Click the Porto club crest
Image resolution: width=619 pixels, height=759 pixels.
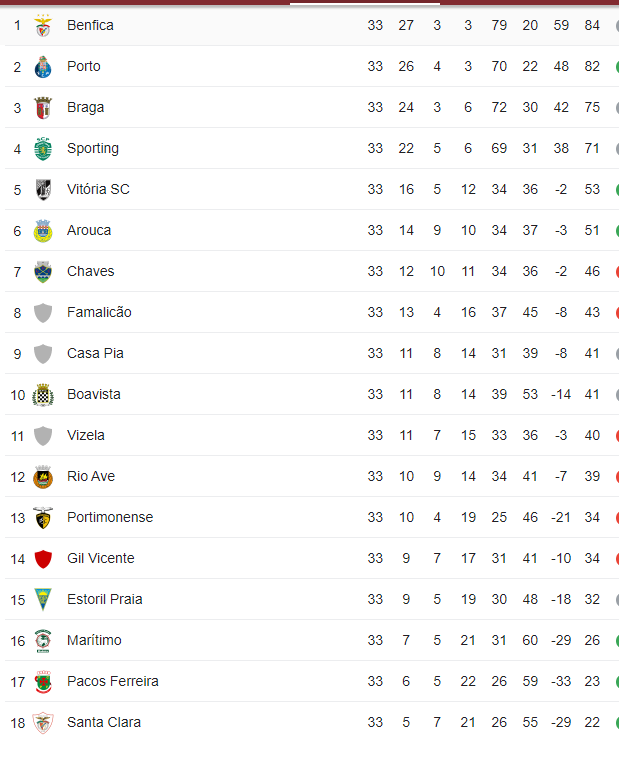coord(43,67)
